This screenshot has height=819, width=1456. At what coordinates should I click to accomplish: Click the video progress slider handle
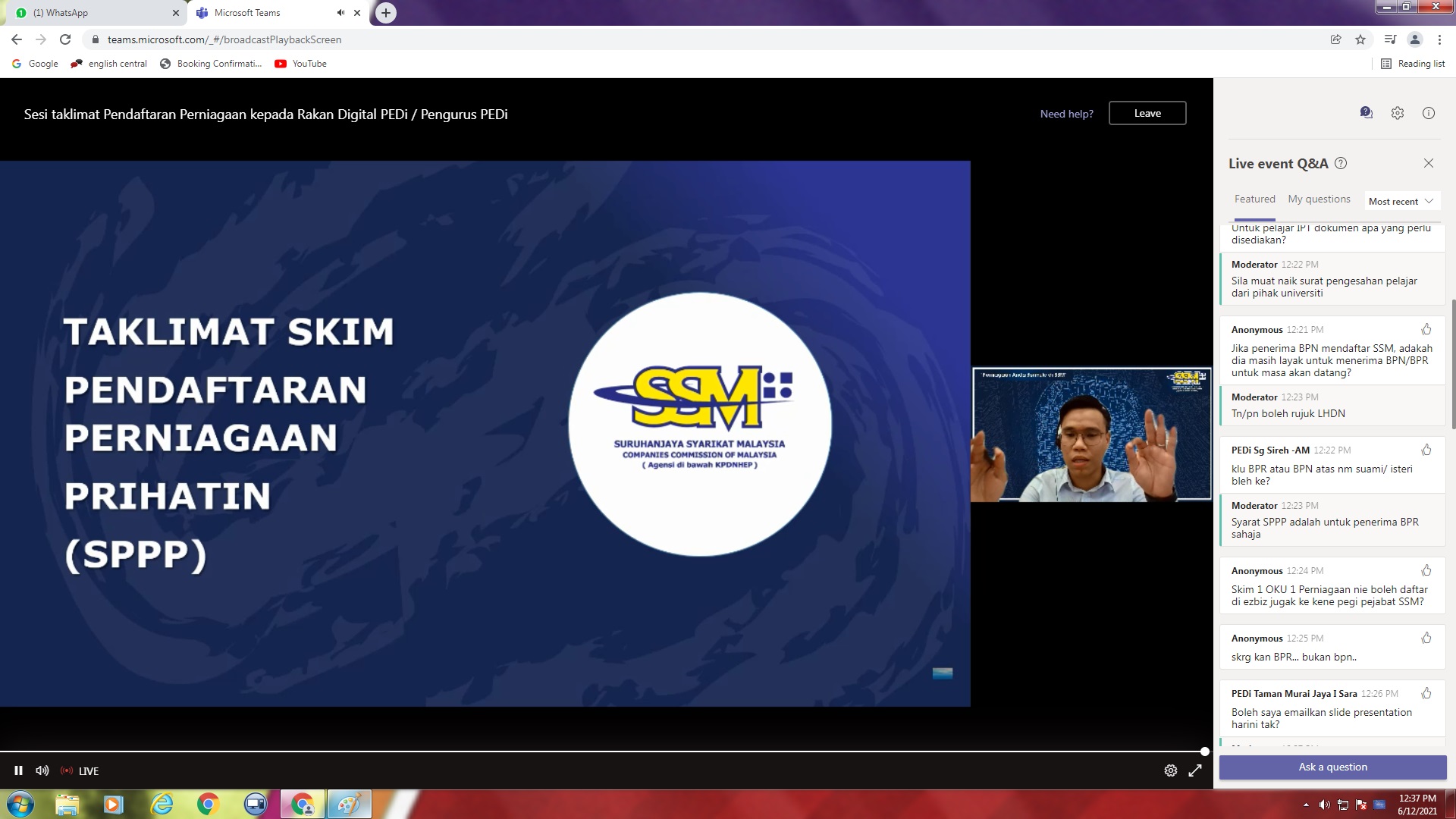(1204, 752)
